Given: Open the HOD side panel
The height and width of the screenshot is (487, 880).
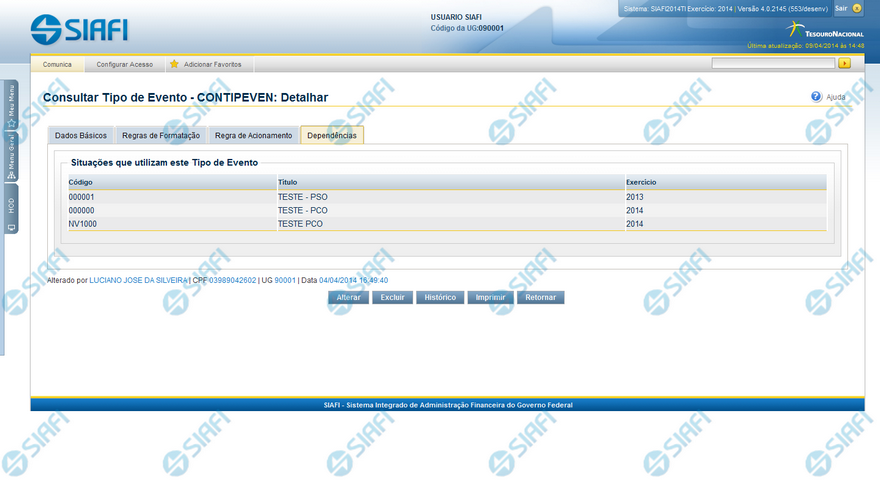Looking at the screenshot, I should point(11,211).
